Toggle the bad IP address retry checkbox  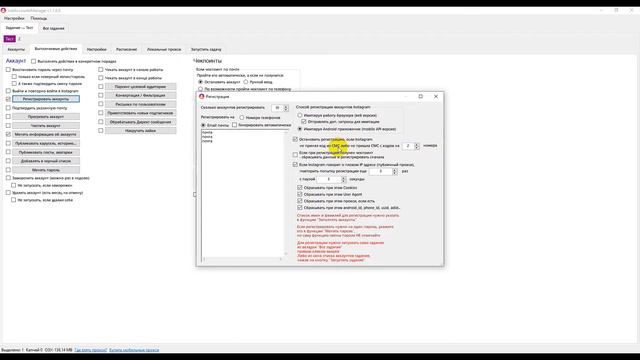[295, 165]
